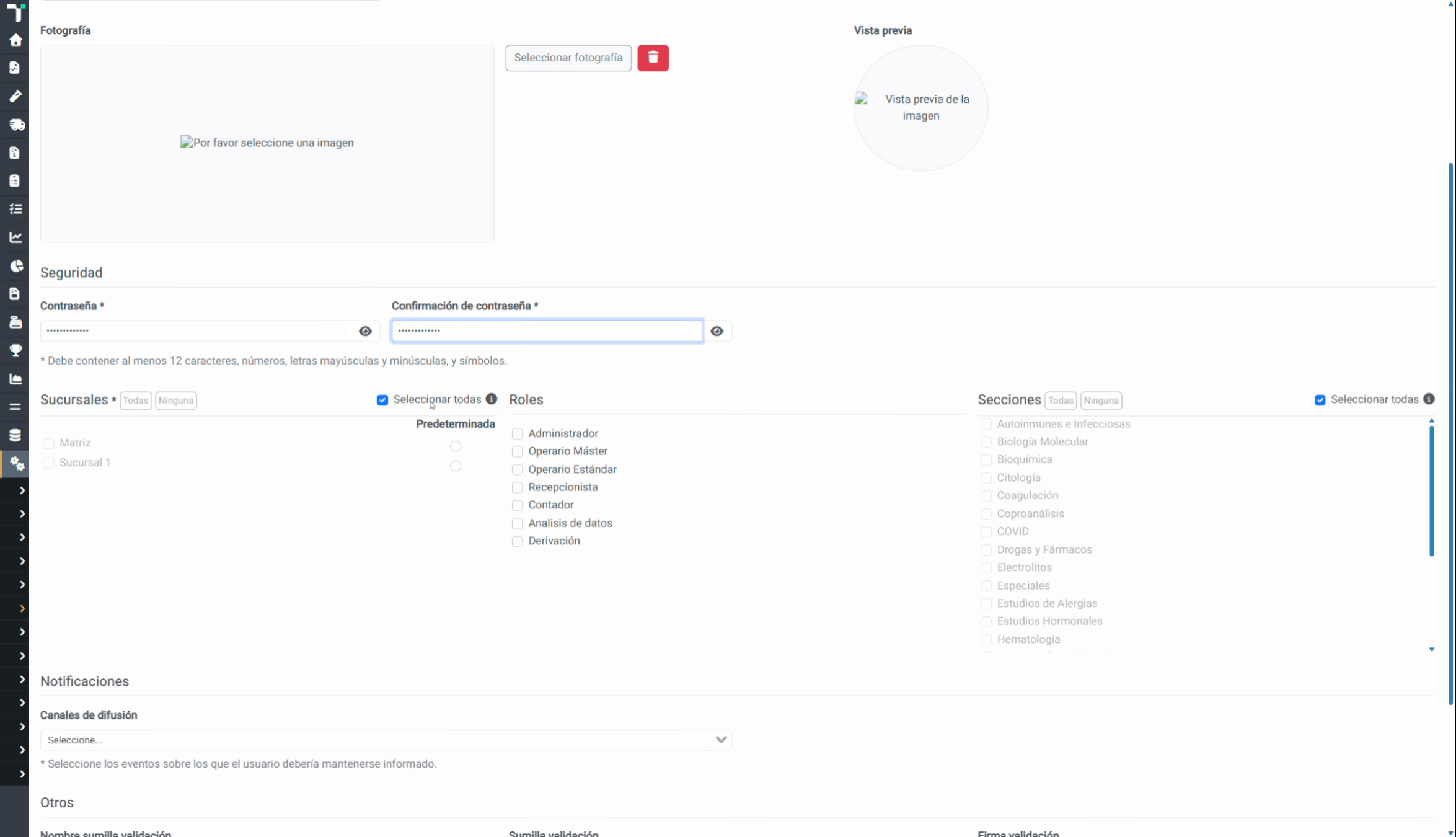Open the invoice dollar file icon in sidebar

(x=15, y=153)
